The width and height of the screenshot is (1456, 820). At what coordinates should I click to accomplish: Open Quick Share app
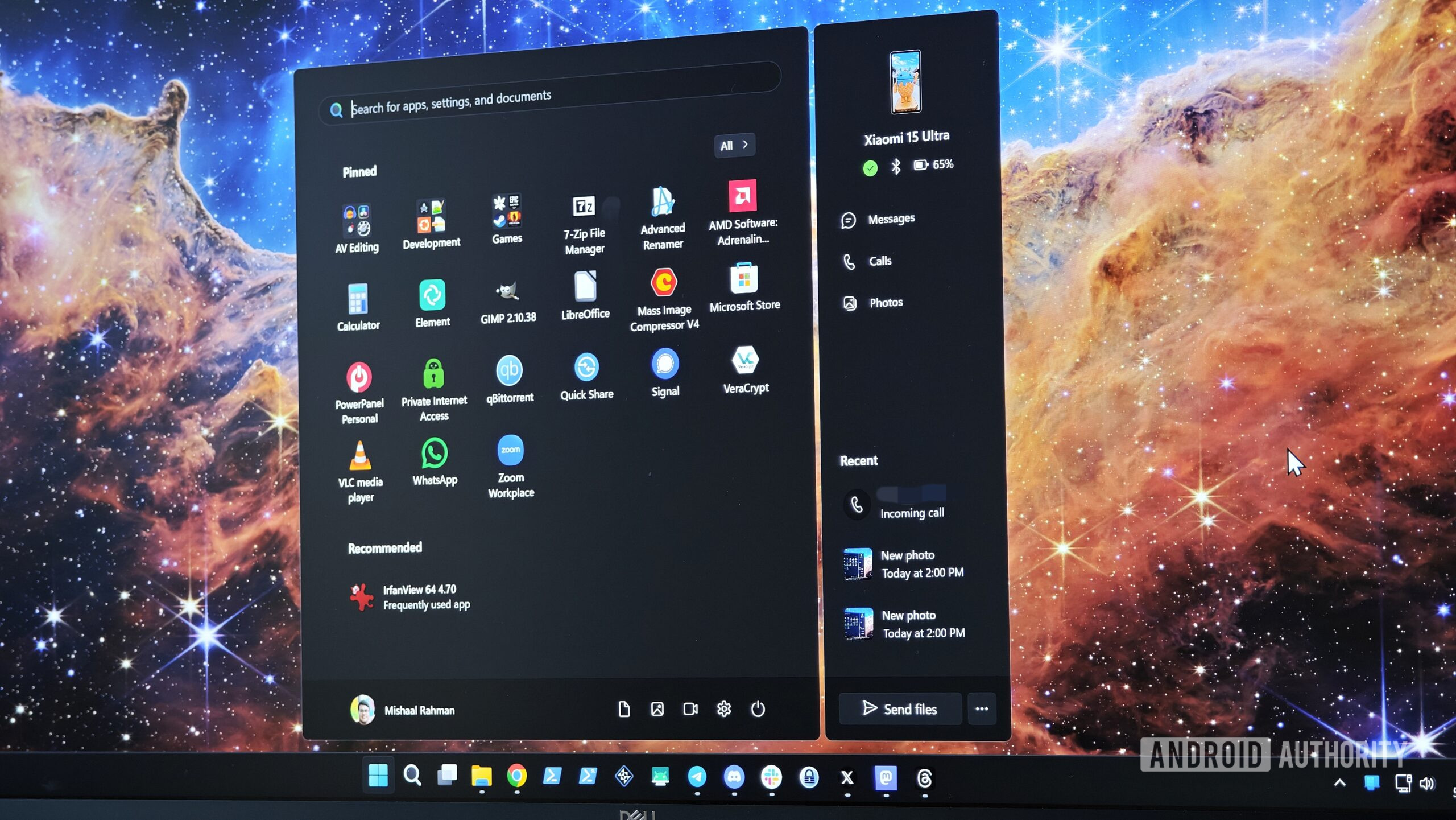(586, 368)
